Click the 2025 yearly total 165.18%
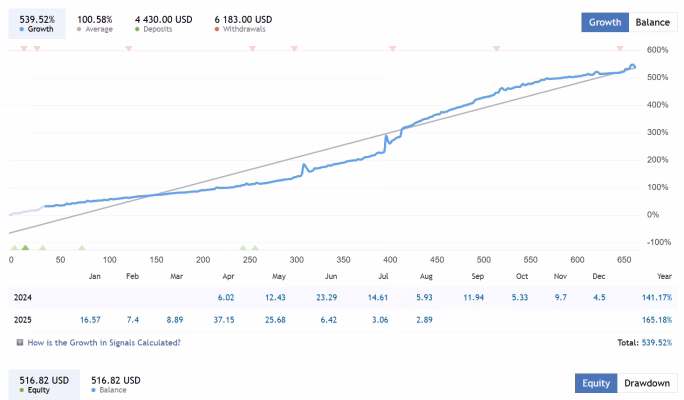 click(657, 320)
